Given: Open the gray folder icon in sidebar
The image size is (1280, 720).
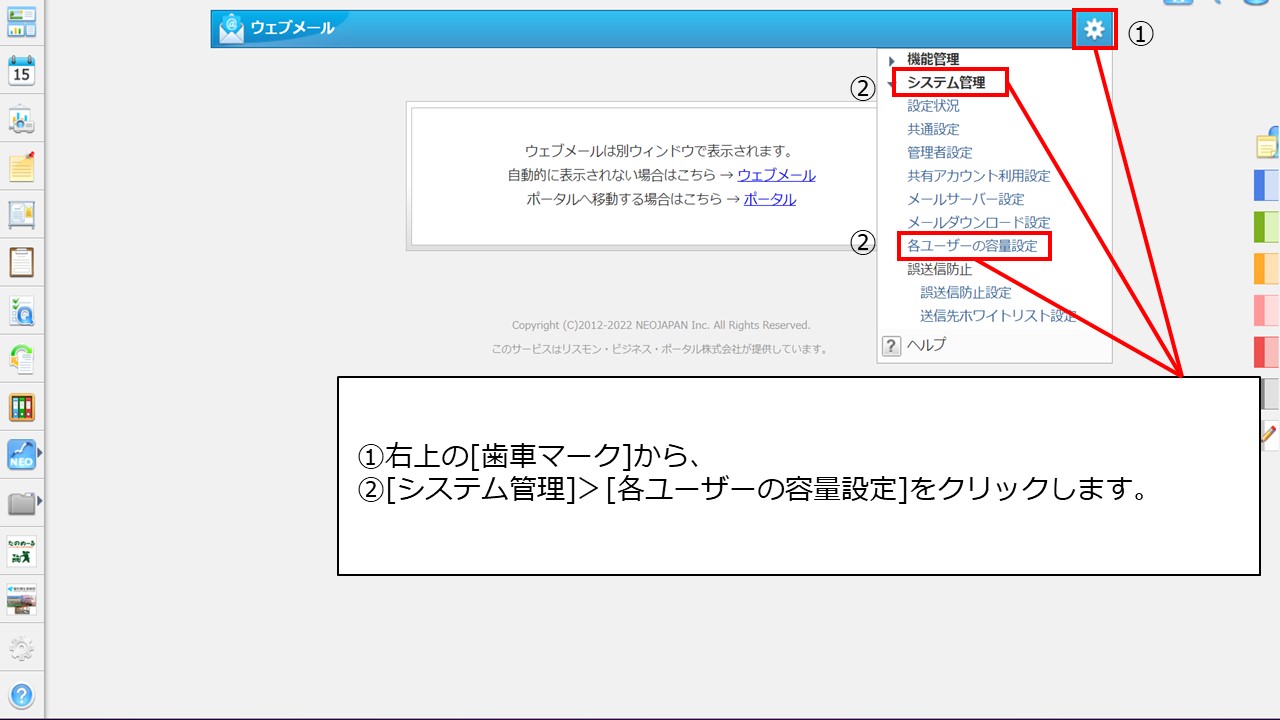Looking at the screenshot, I should tap(21, 503).
